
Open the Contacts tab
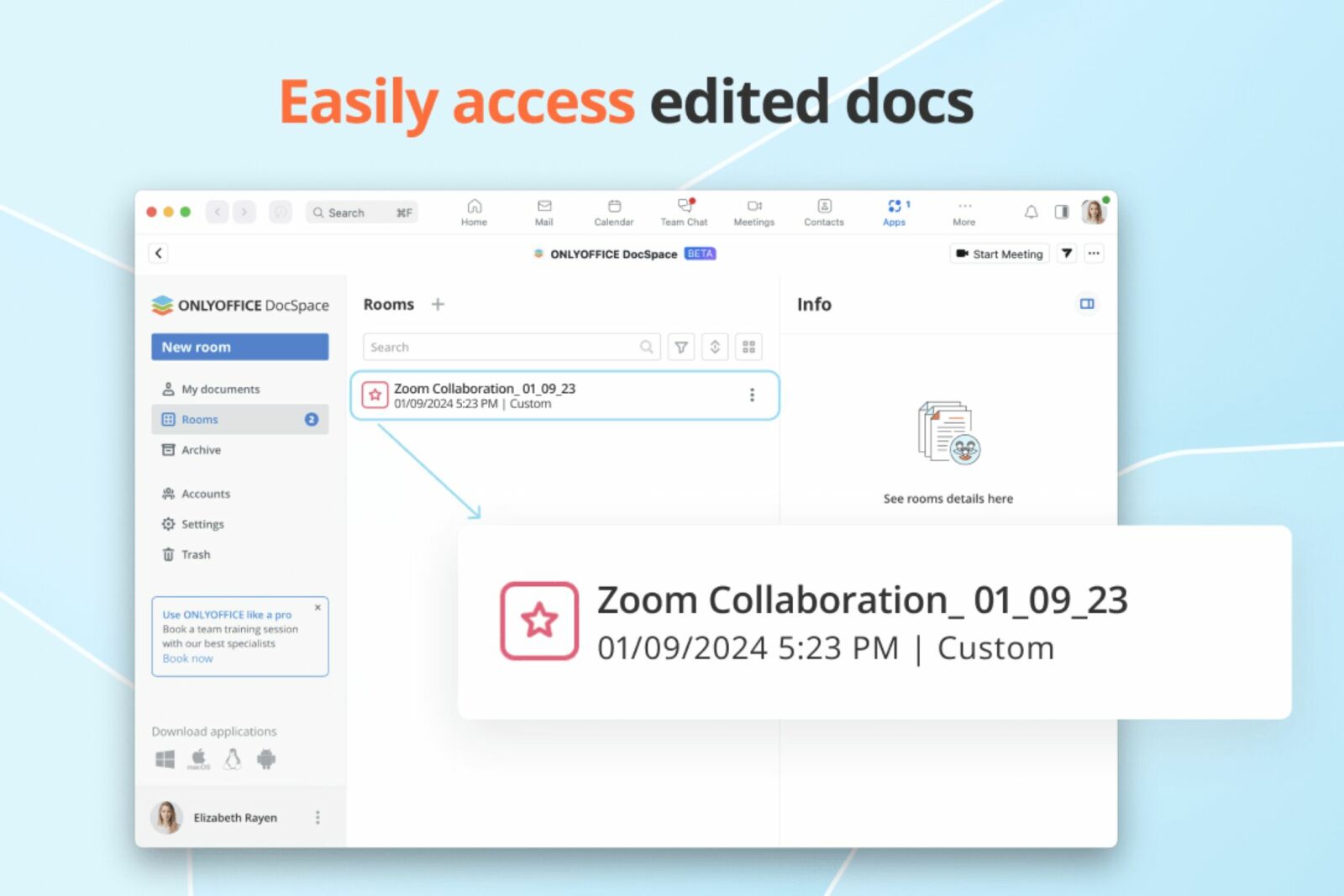[x=824, y=212]
